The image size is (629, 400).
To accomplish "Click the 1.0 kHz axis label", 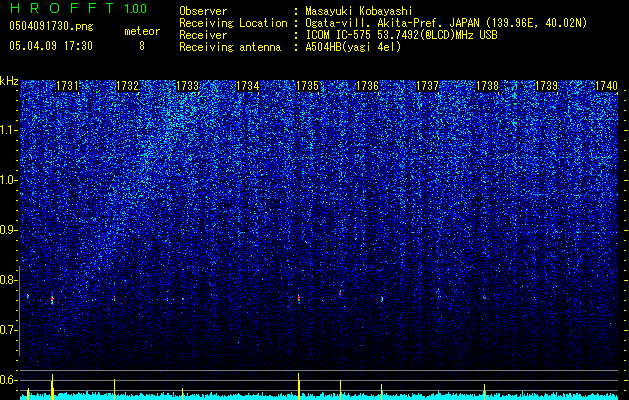I will 9,180.
